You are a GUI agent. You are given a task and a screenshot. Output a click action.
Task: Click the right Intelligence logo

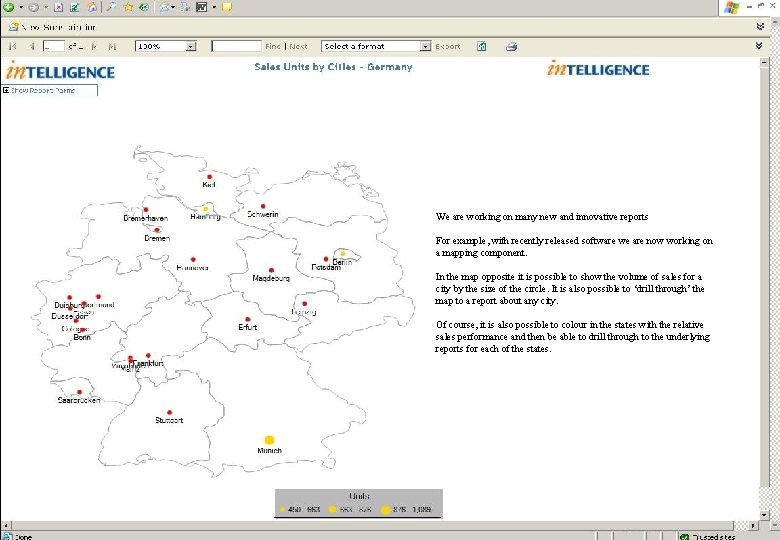[x=598, y=69]
